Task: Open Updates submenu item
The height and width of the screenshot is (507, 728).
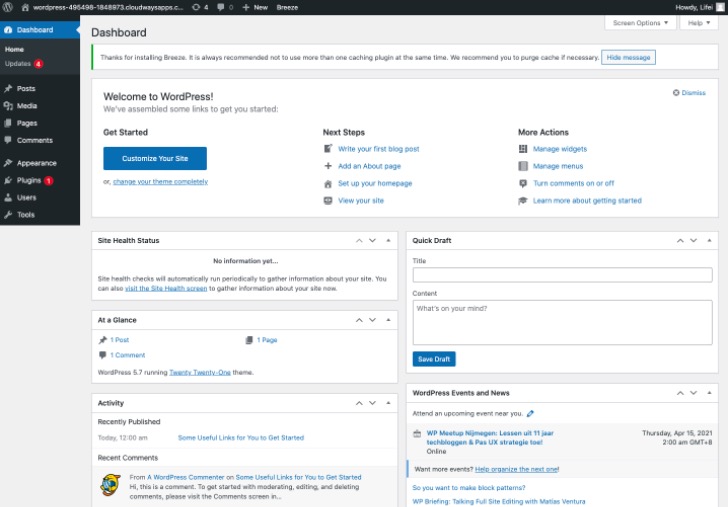Action: tap(18, 64)
